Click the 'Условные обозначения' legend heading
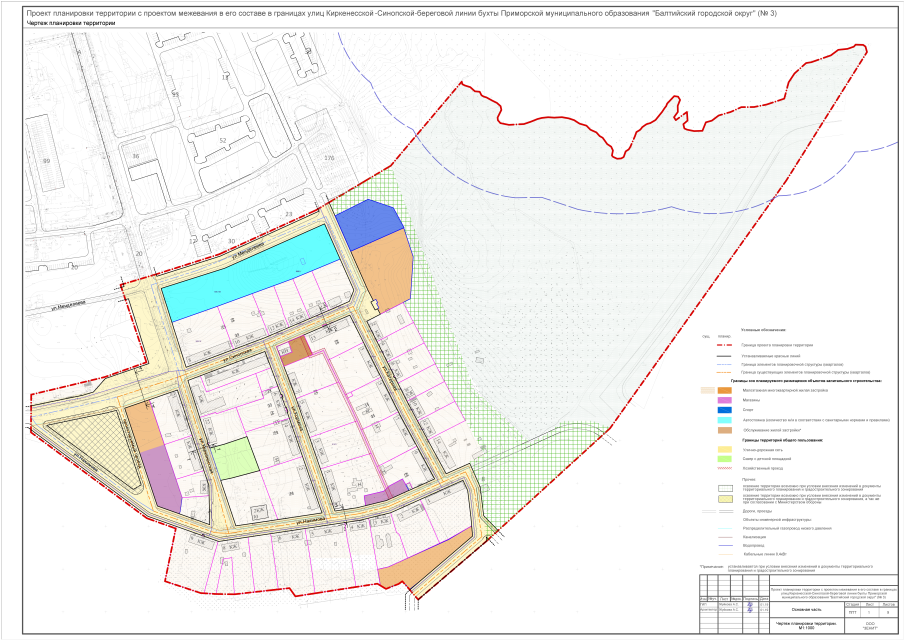This screenshot has width=905, height=640. pyautogui.click(x=763, y=330)
